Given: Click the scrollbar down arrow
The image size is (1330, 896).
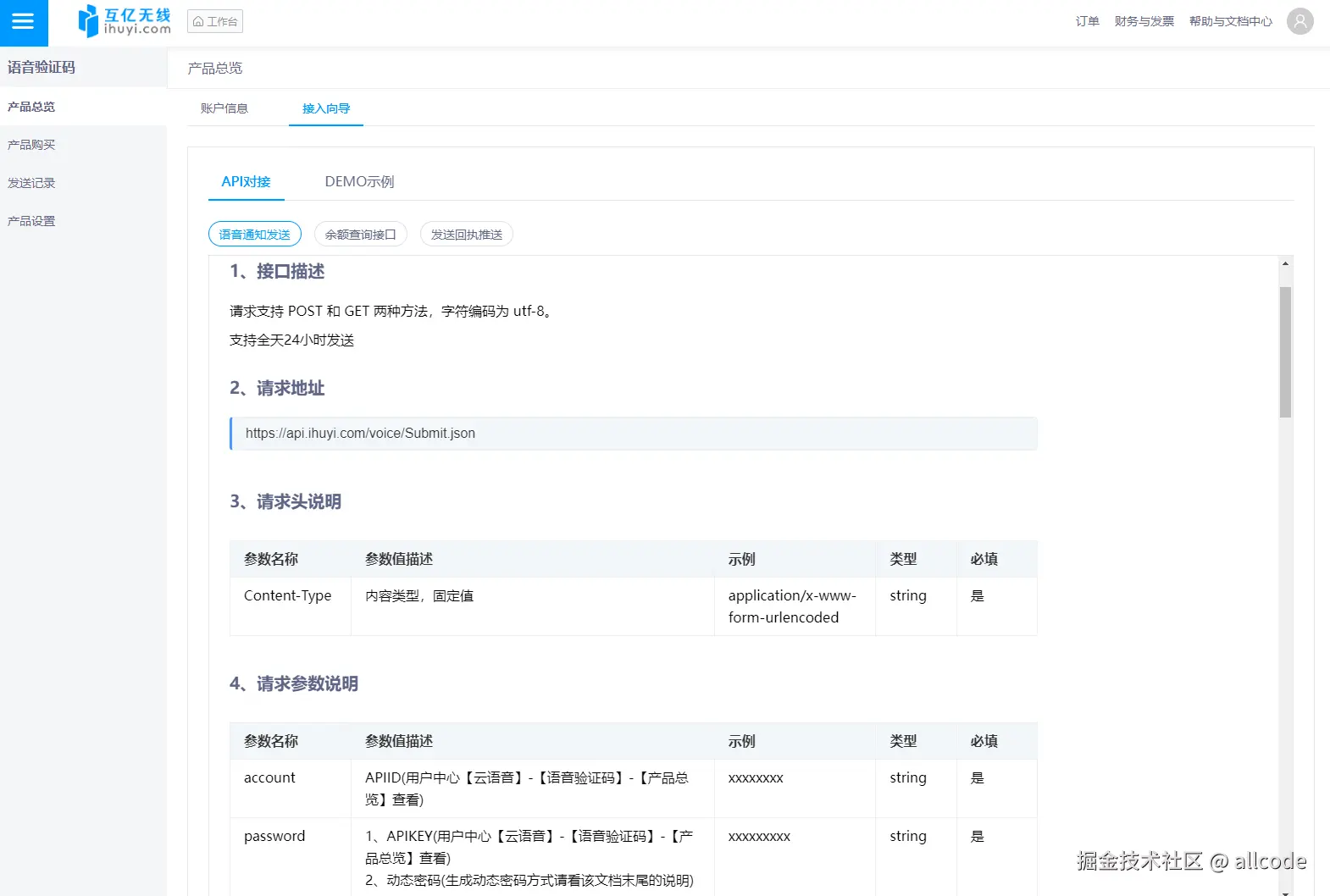Looking at the screenshot, I should tap(1285, 892).
